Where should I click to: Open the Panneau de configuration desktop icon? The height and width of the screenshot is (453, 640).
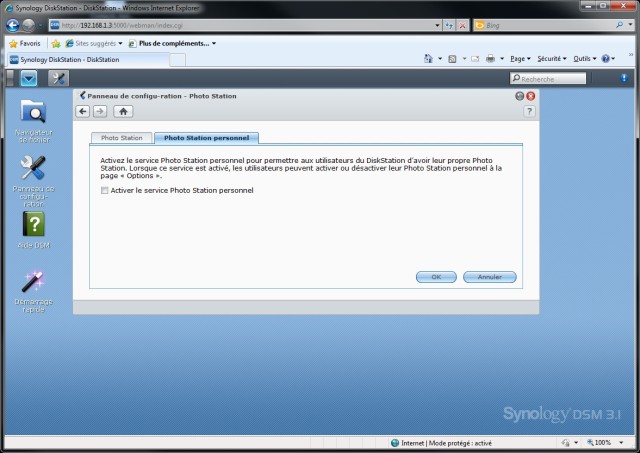tap(33, 180)
